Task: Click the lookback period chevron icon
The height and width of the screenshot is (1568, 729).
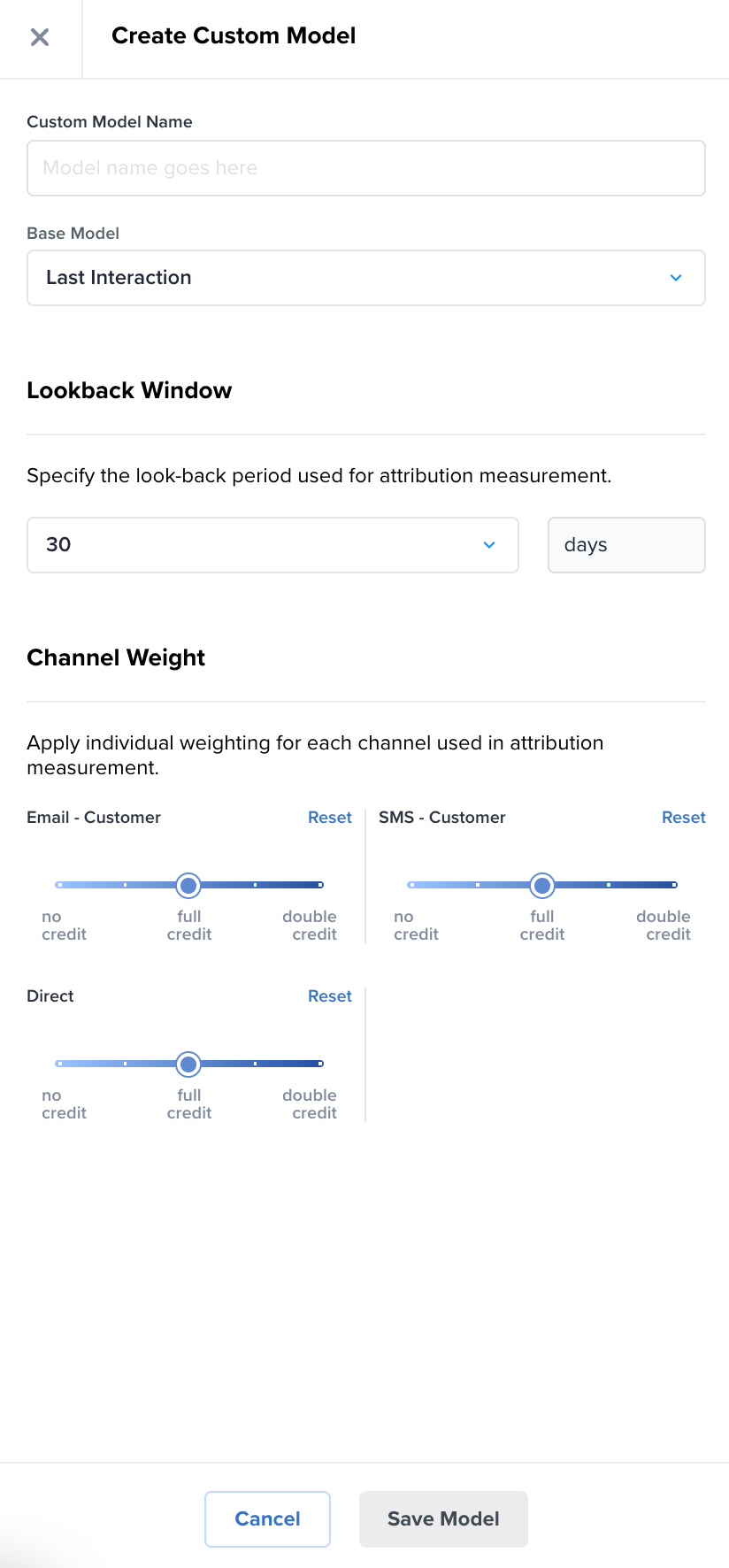Action: tap(489, 545)
